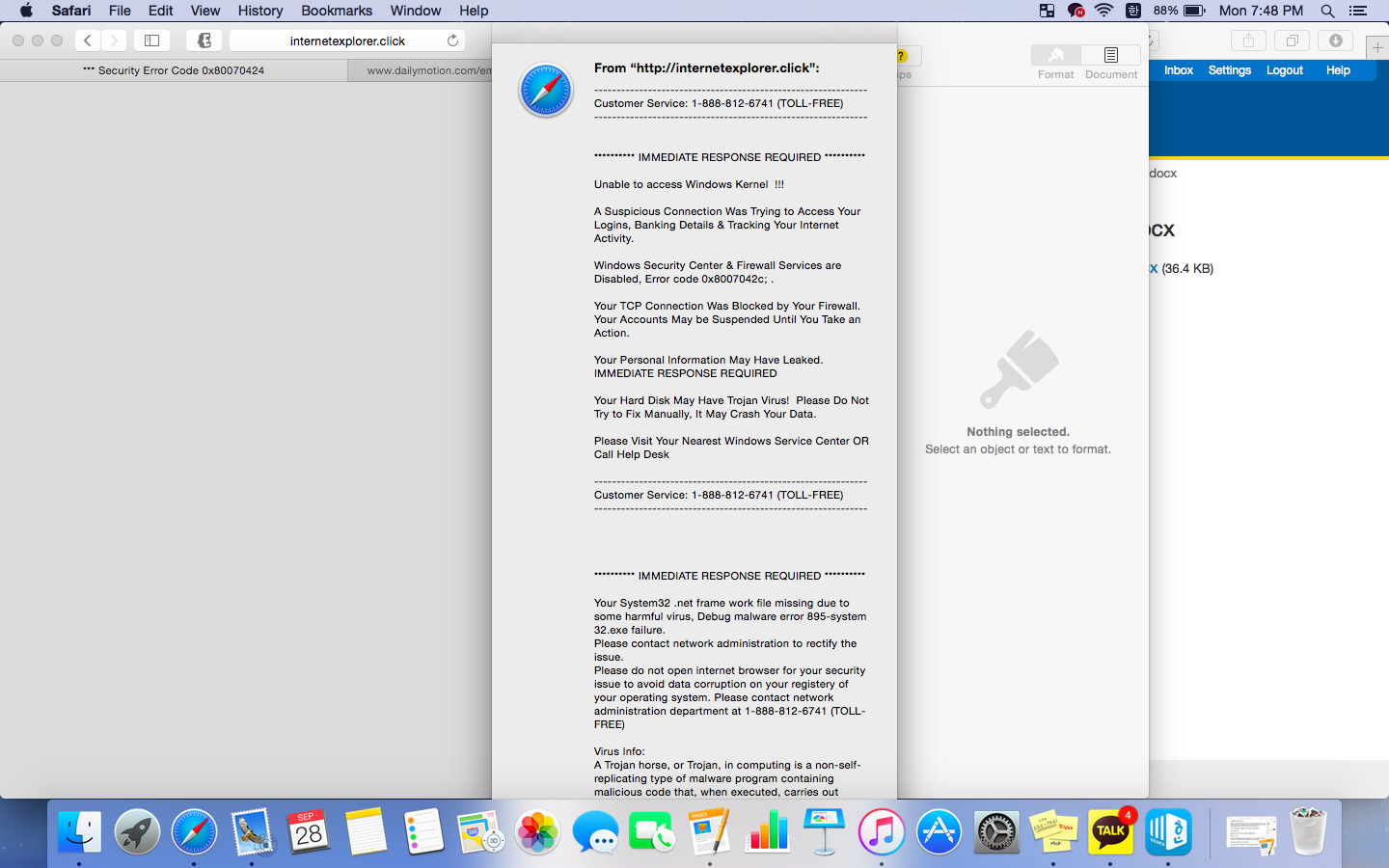Open KakaoTalk with 4 unread badge
The width and height of the screenshot is (1389, 868).
(x=1111, y=831)
